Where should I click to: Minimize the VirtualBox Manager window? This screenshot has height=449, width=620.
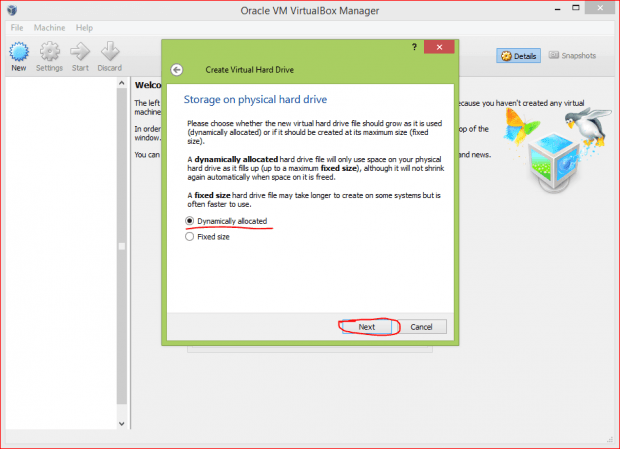(558, 9)
